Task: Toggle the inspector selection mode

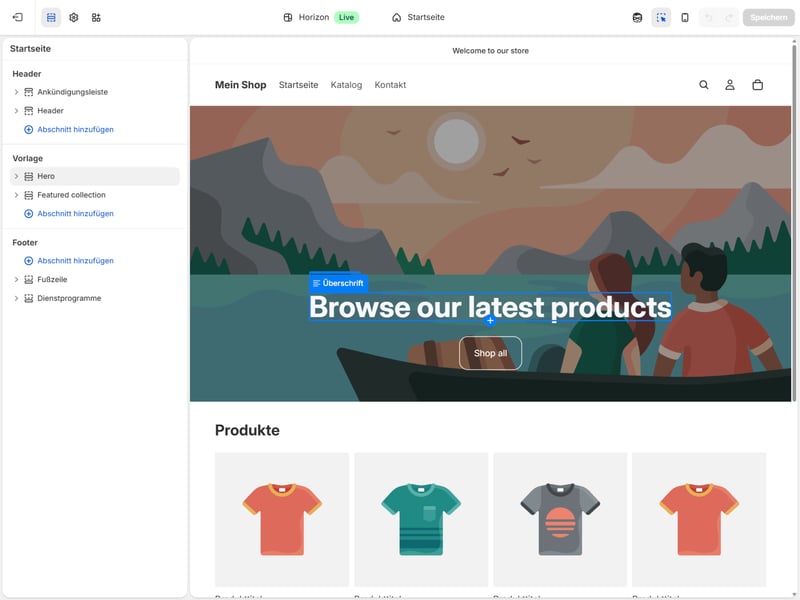Action: (661, 17)
